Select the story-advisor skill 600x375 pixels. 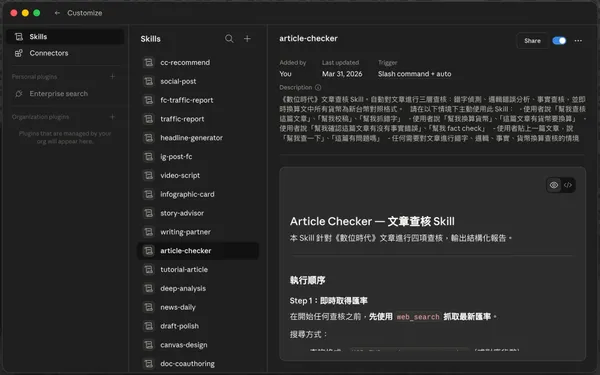198,213
